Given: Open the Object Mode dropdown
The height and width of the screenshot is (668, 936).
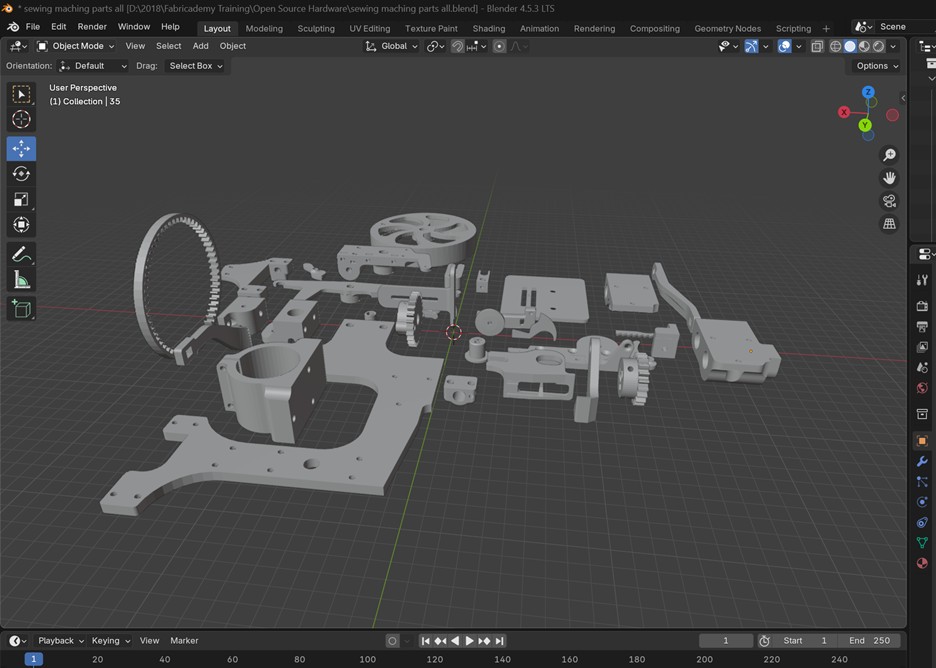Looking at the screenshot, I should 76,46.
